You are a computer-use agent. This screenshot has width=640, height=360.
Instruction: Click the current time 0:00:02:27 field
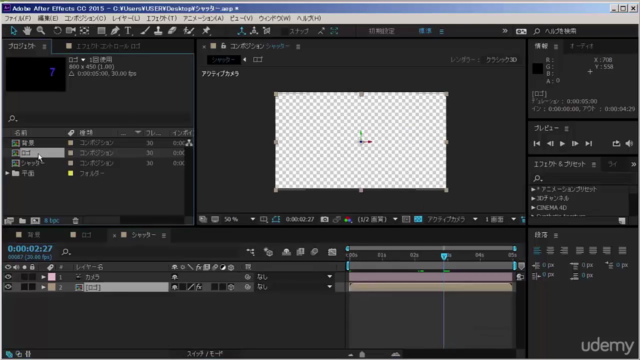[x=30, y=249]
